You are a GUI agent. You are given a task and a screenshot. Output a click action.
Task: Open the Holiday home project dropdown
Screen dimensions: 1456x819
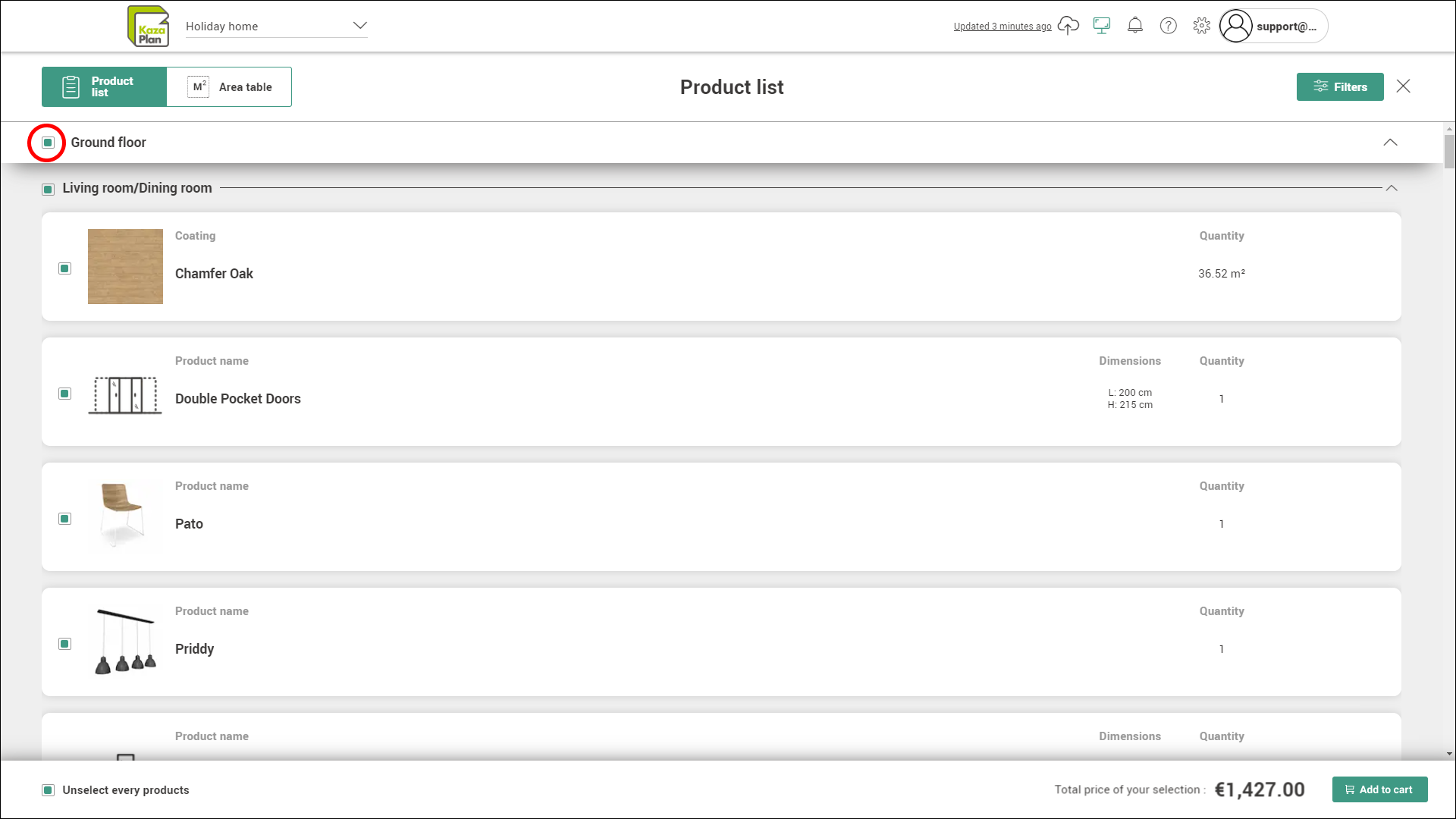point(276,26)
